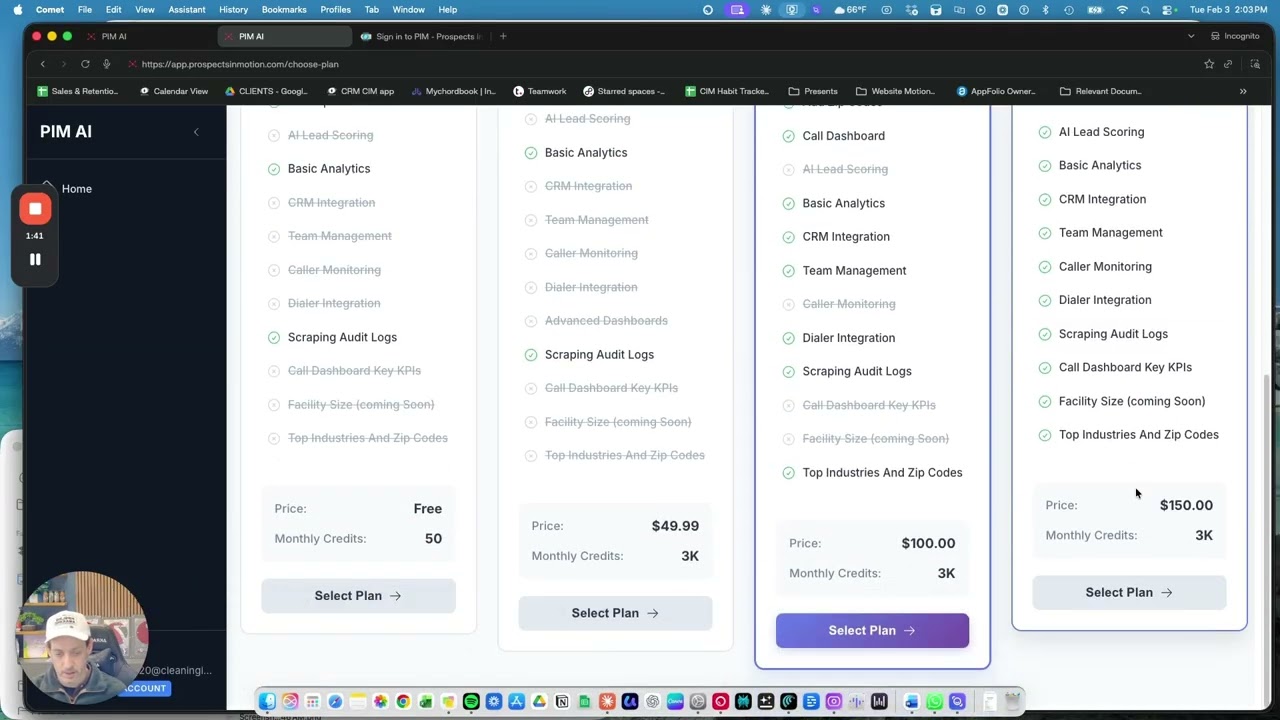Viewport: 1280px width, 720px height.
Task: Open the page search icon right of the address bar
Action: tap(1255, 64)
